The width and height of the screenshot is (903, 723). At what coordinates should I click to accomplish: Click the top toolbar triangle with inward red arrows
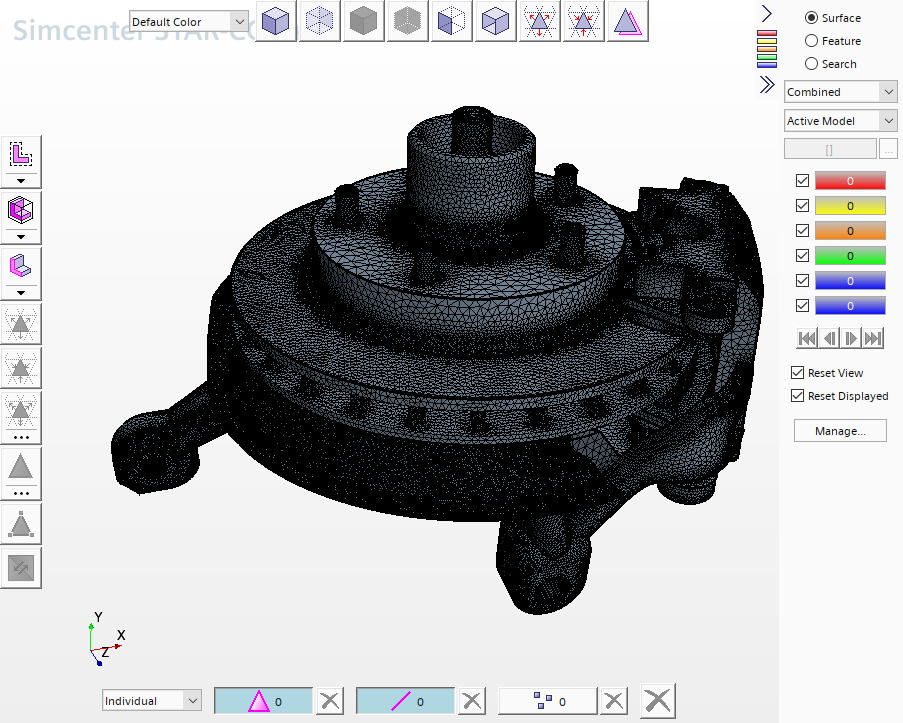(x=583, y=21)
